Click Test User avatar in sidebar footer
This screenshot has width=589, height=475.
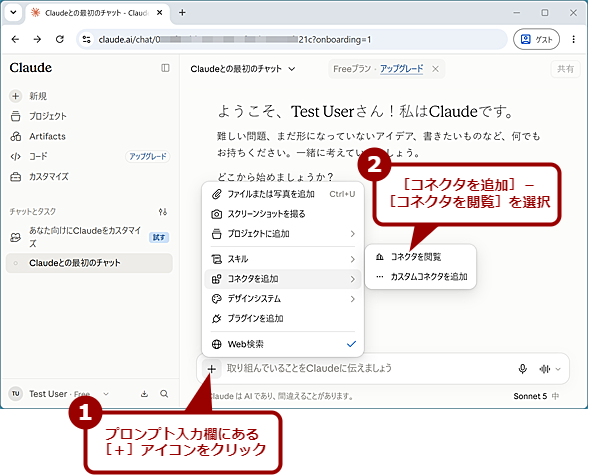click(15, 394)
